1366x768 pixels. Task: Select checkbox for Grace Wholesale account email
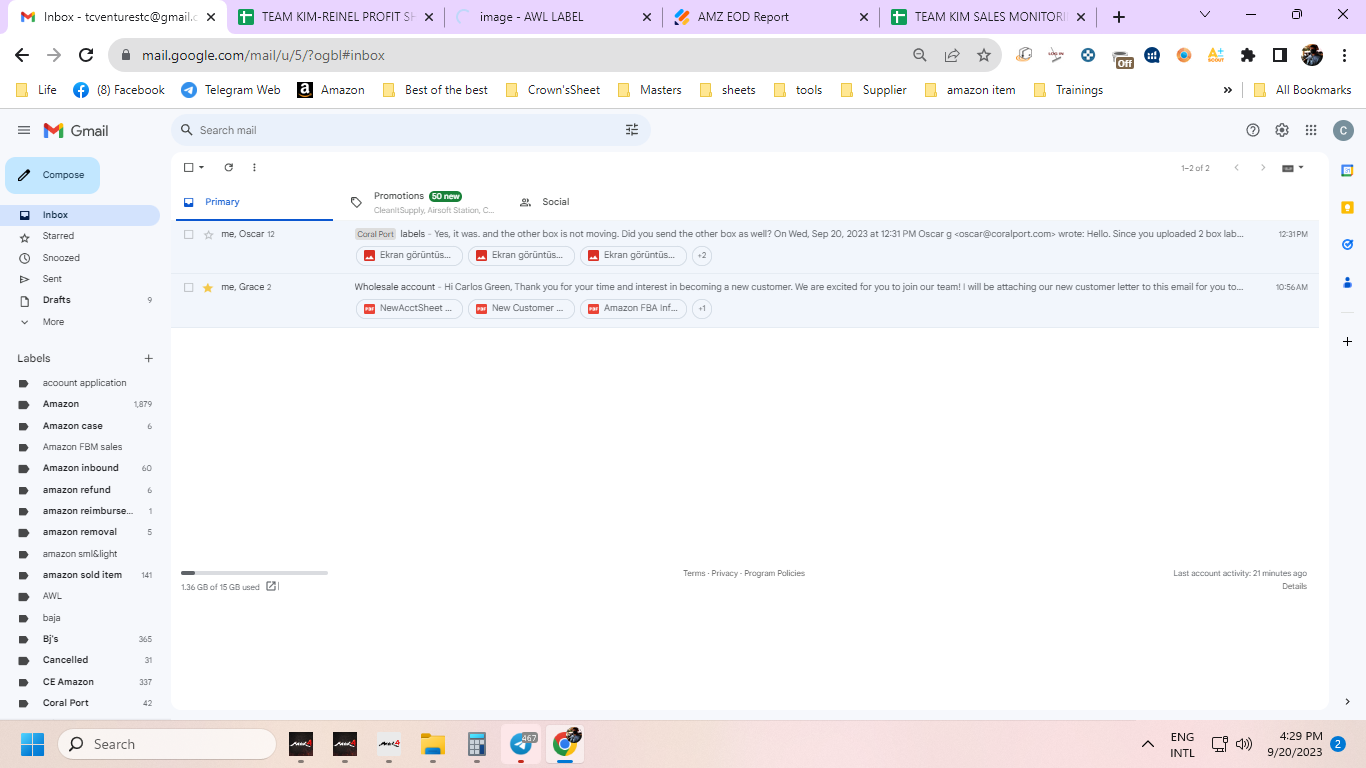coord(188,288)
